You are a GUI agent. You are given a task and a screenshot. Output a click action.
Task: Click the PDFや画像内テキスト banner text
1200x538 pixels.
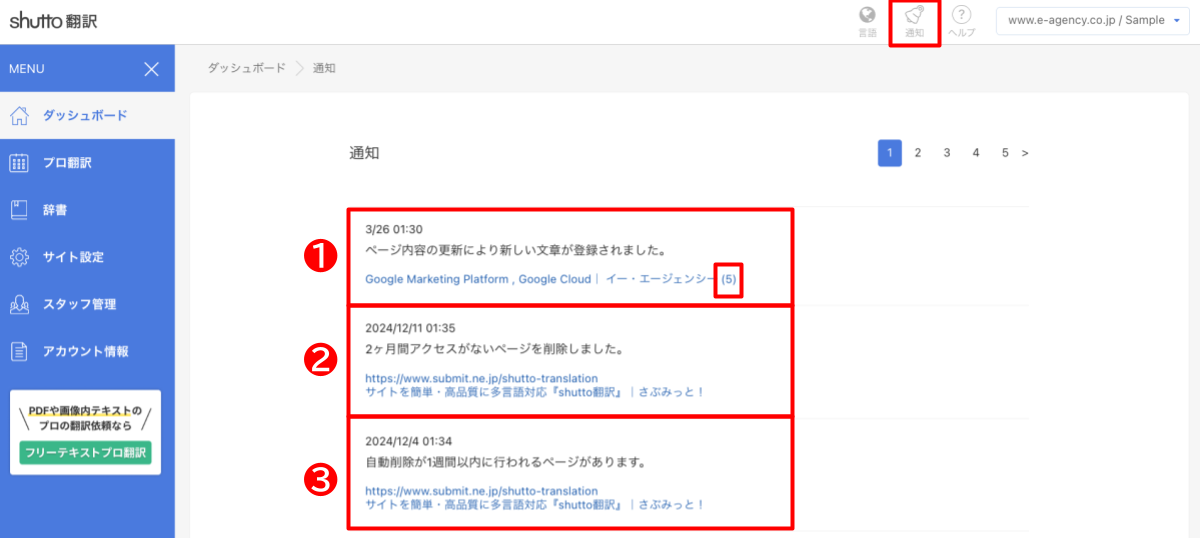click(85, 418)
